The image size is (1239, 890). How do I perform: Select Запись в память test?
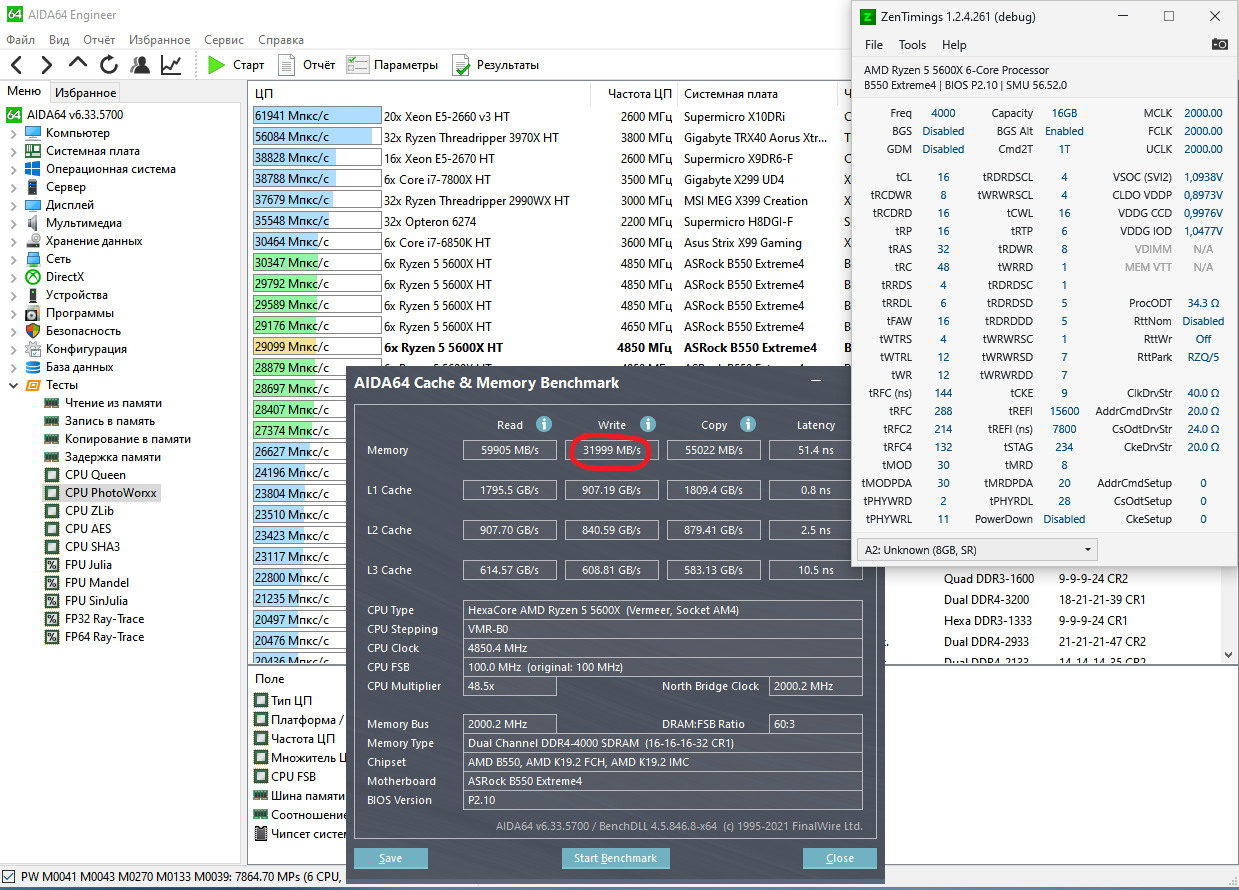[110, 421]
